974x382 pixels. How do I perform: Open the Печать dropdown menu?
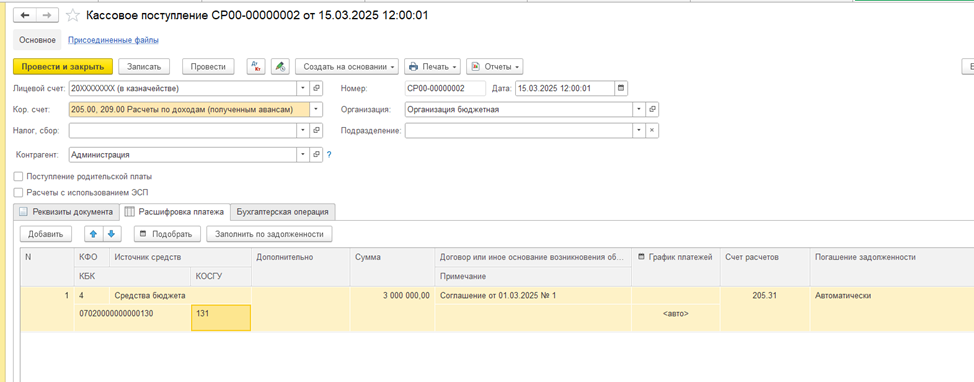[x=434, y=66]
